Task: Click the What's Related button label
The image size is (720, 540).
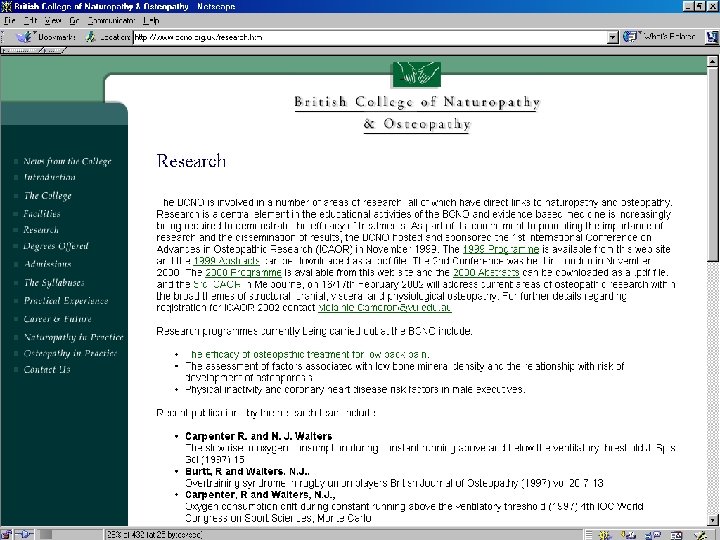Action: pos(669,36)
